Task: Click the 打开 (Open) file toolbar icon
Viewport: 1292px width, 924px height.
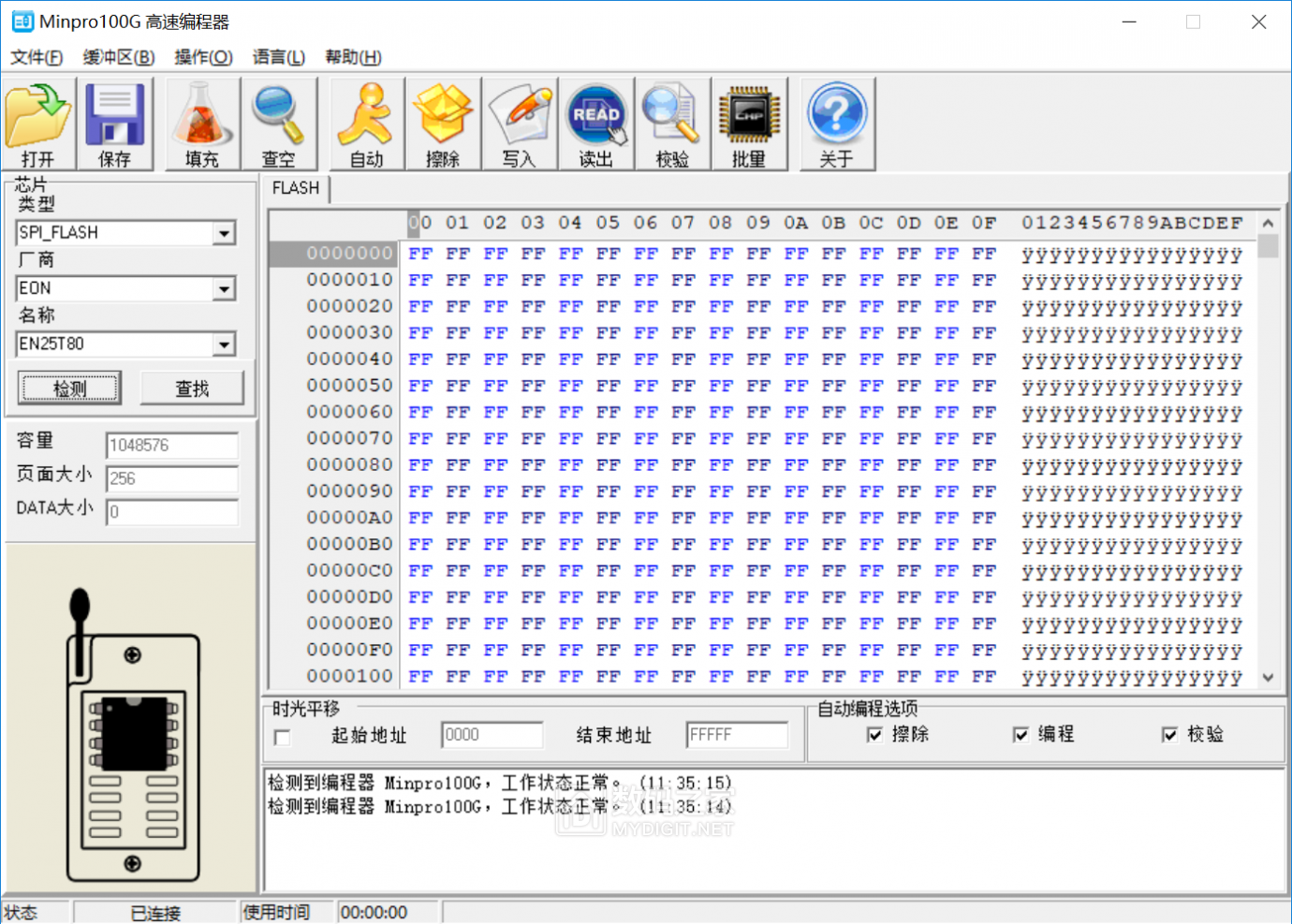Action: (x=38, y=125)
